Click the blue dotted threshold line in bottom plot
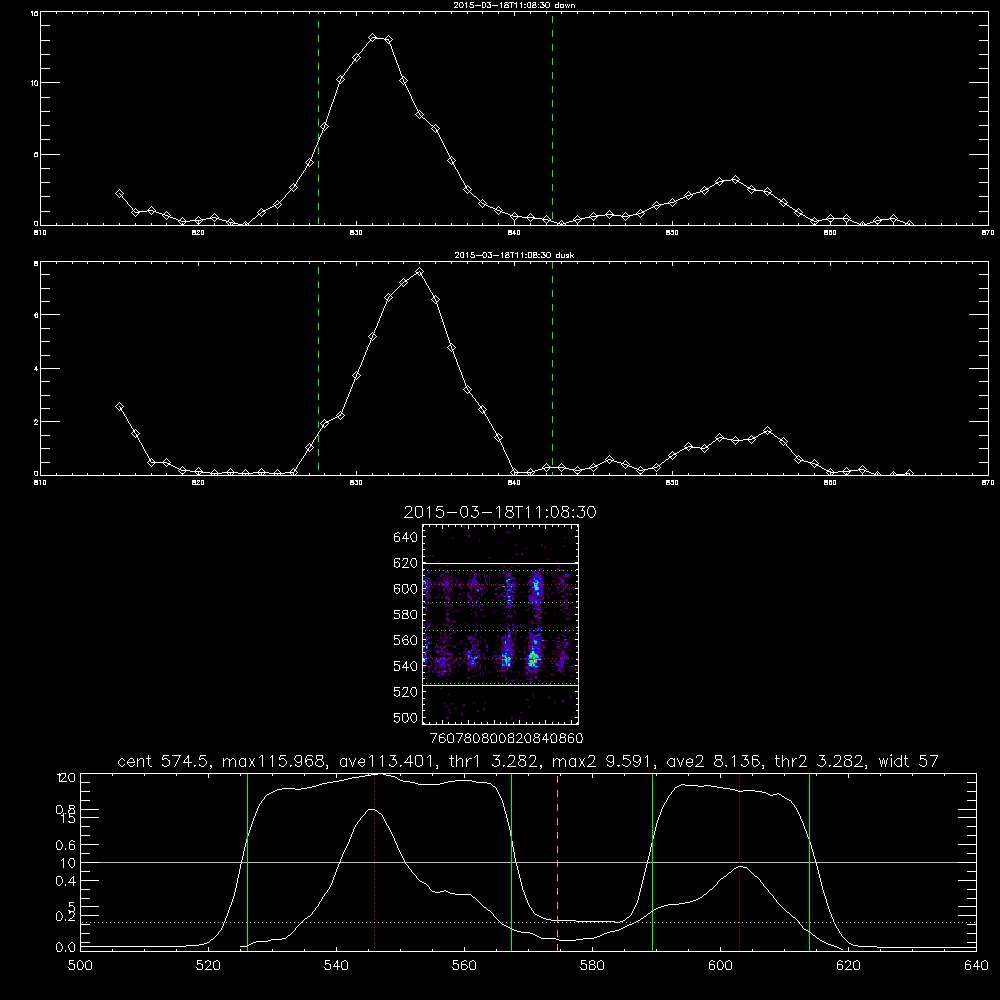This screenshot has width=1000, height=1000. tap(529, 922)
